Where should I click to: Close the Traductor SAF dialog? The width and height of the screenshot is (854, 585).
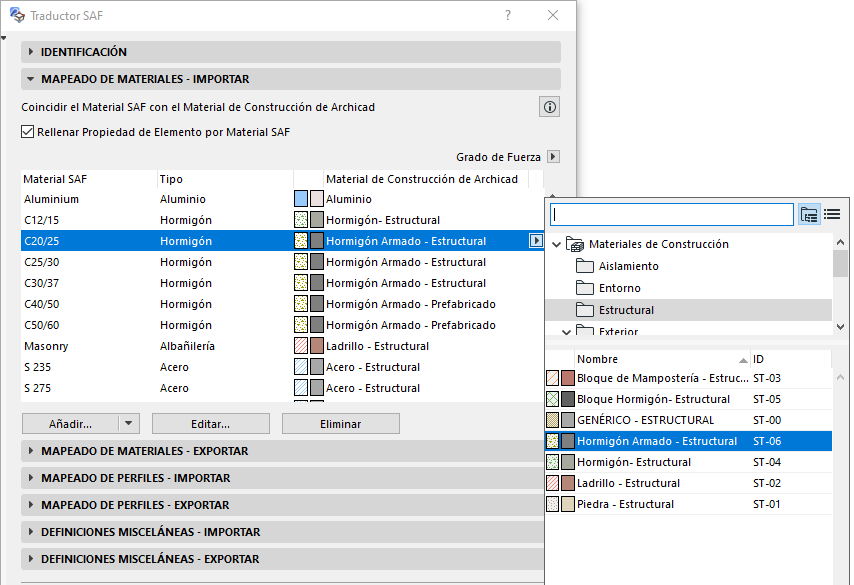[553, 15]
